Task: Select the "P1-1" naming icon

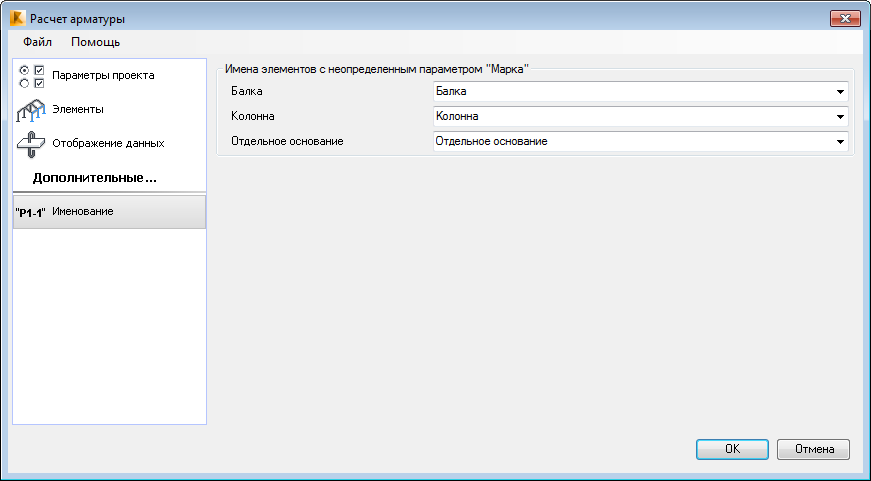Action: coord(31,212)
